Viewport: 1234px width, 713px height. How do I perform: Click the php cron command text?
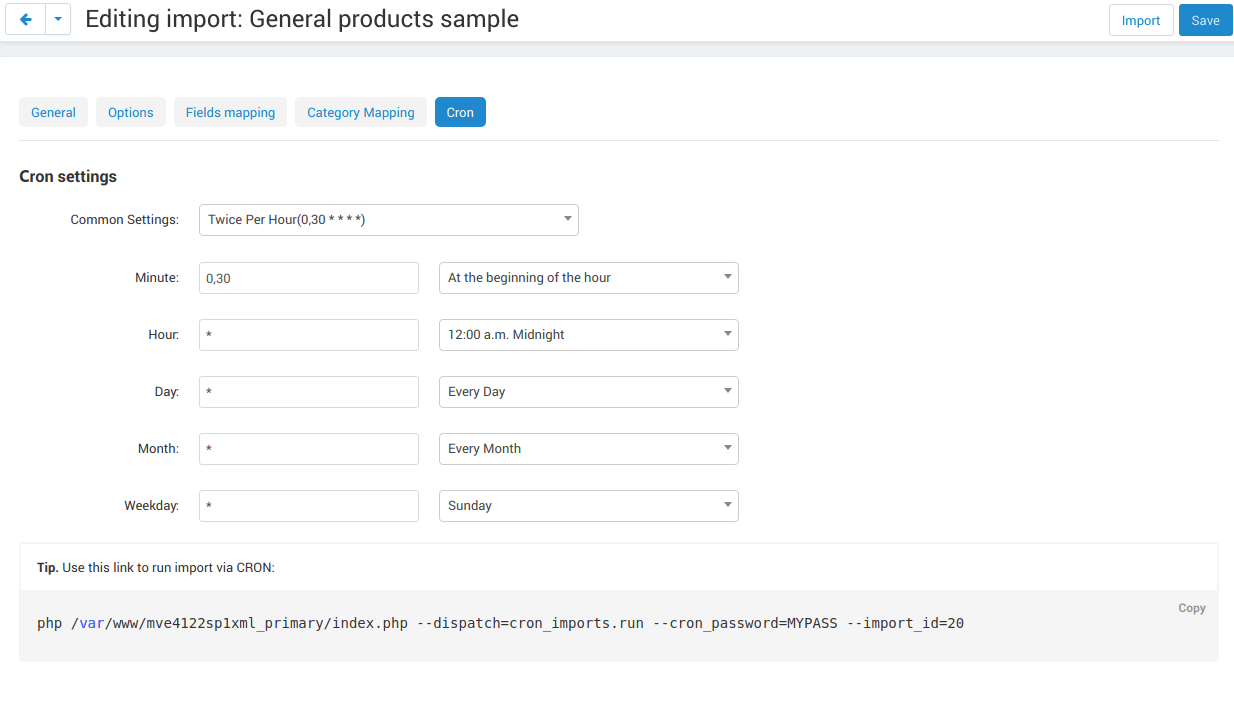[500, 623]
